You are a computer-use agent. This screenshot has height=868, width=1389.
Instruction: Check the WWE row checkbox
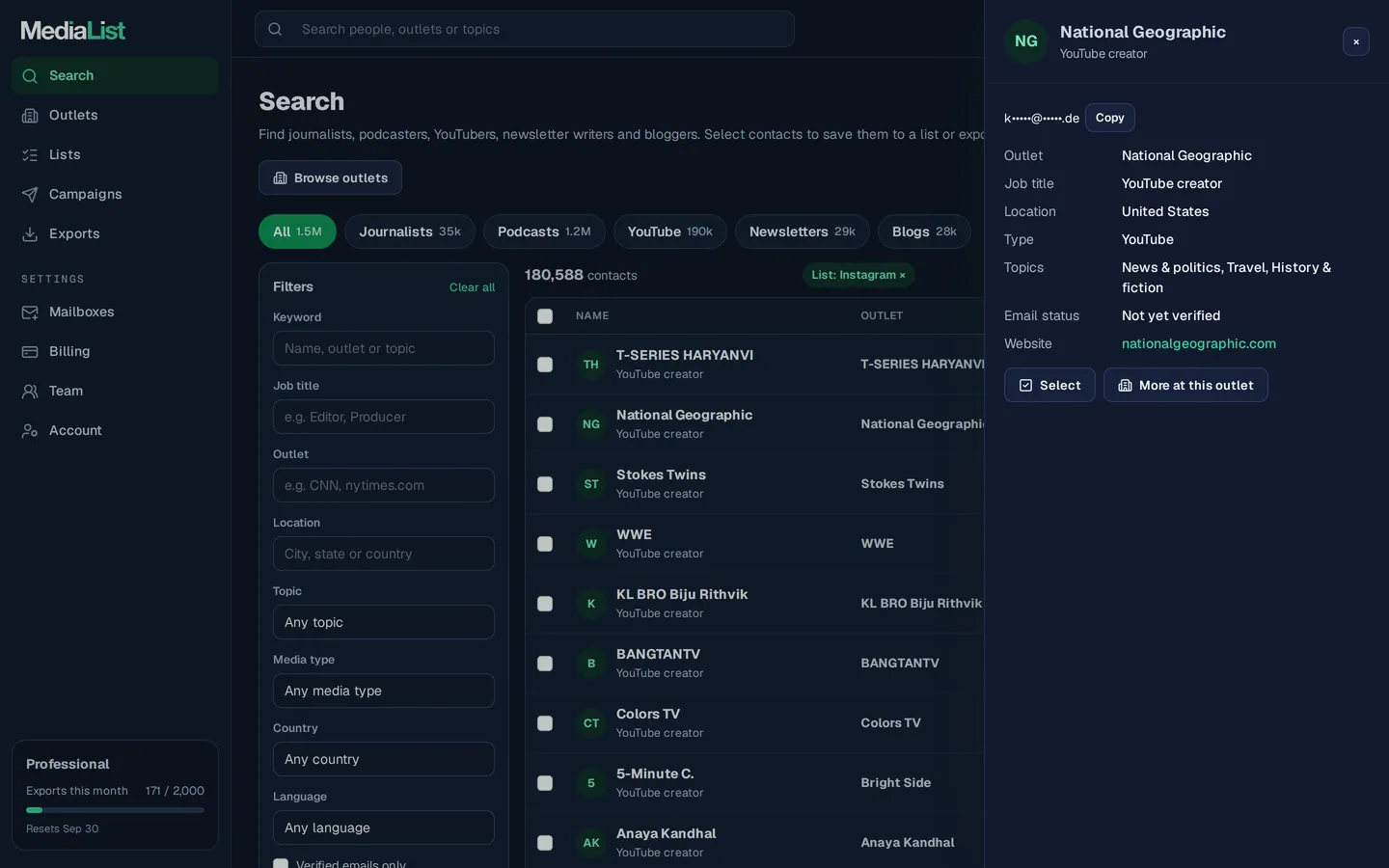[545, 544]
